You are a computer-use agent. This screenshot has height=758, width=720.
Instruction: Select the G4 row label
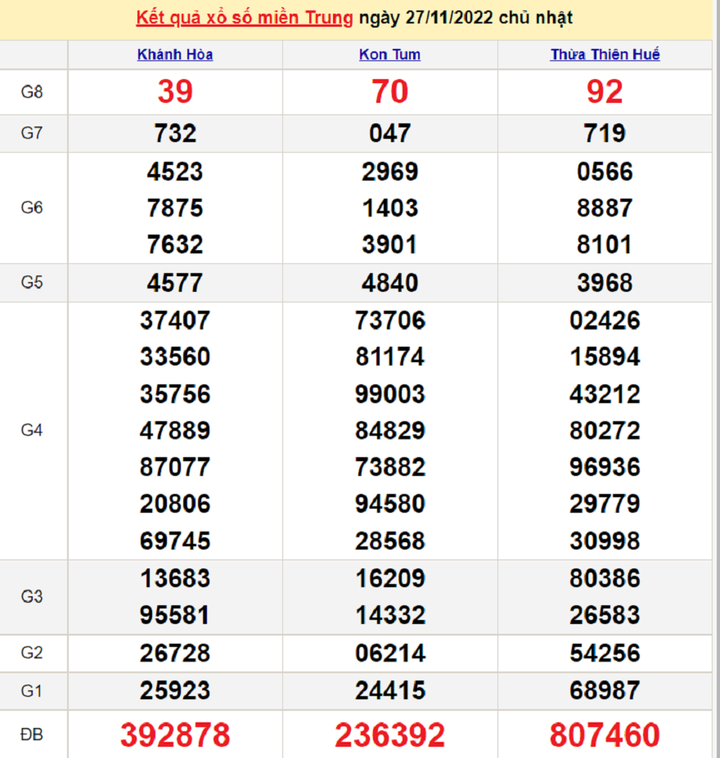[x=32, y=431]
